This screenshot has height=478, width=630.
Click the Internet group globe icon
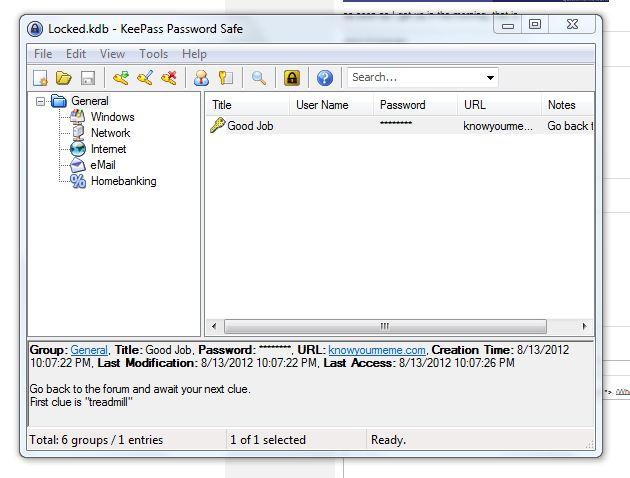pos(78,149)
